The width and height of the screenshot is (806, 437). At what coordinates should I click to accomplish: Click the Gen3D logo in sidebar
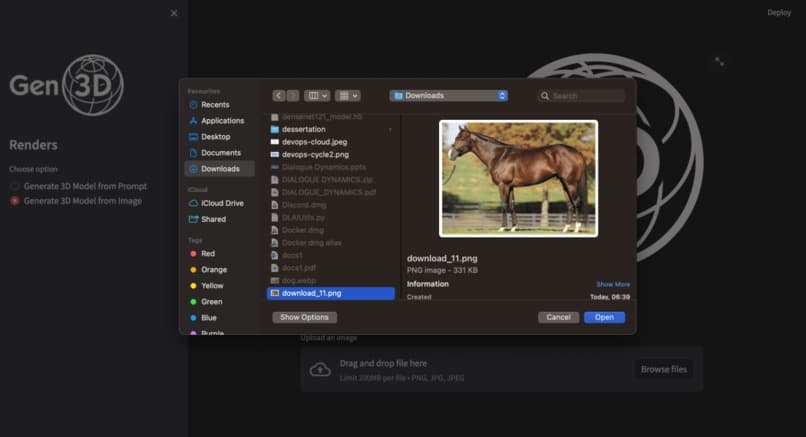(66, 85)
